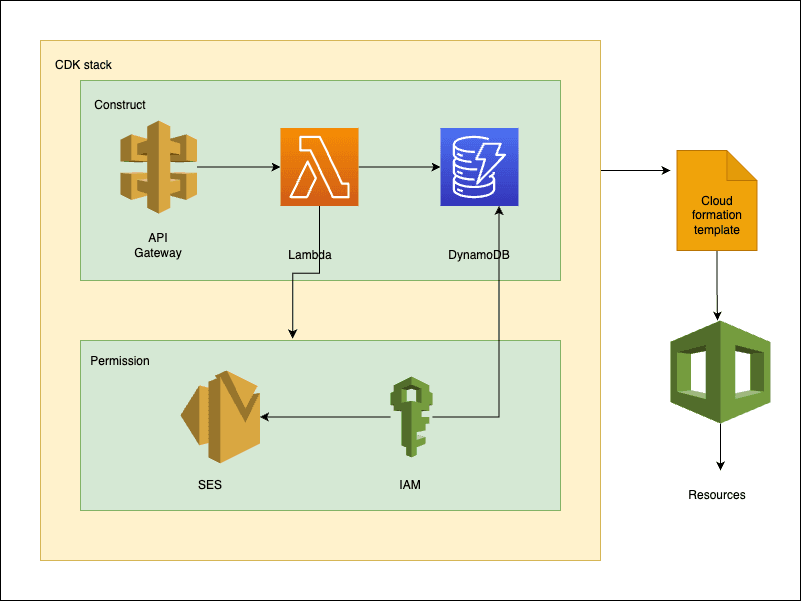Click the "CDK stack" label

(83, 65)
